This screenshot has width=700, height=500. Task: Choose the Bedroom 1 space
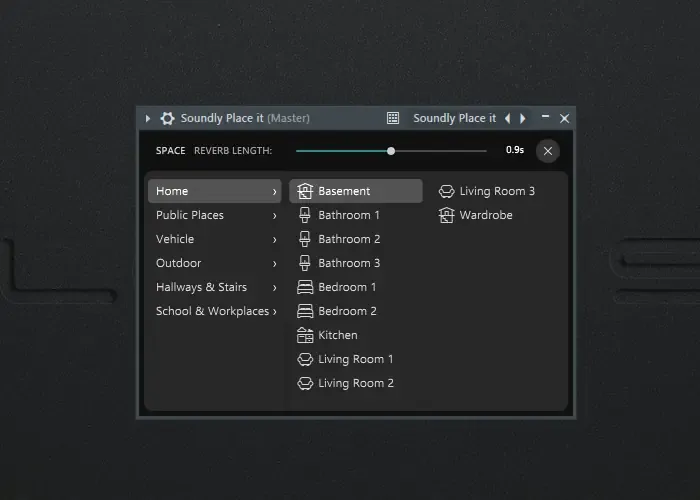click(x=356, y=288)
